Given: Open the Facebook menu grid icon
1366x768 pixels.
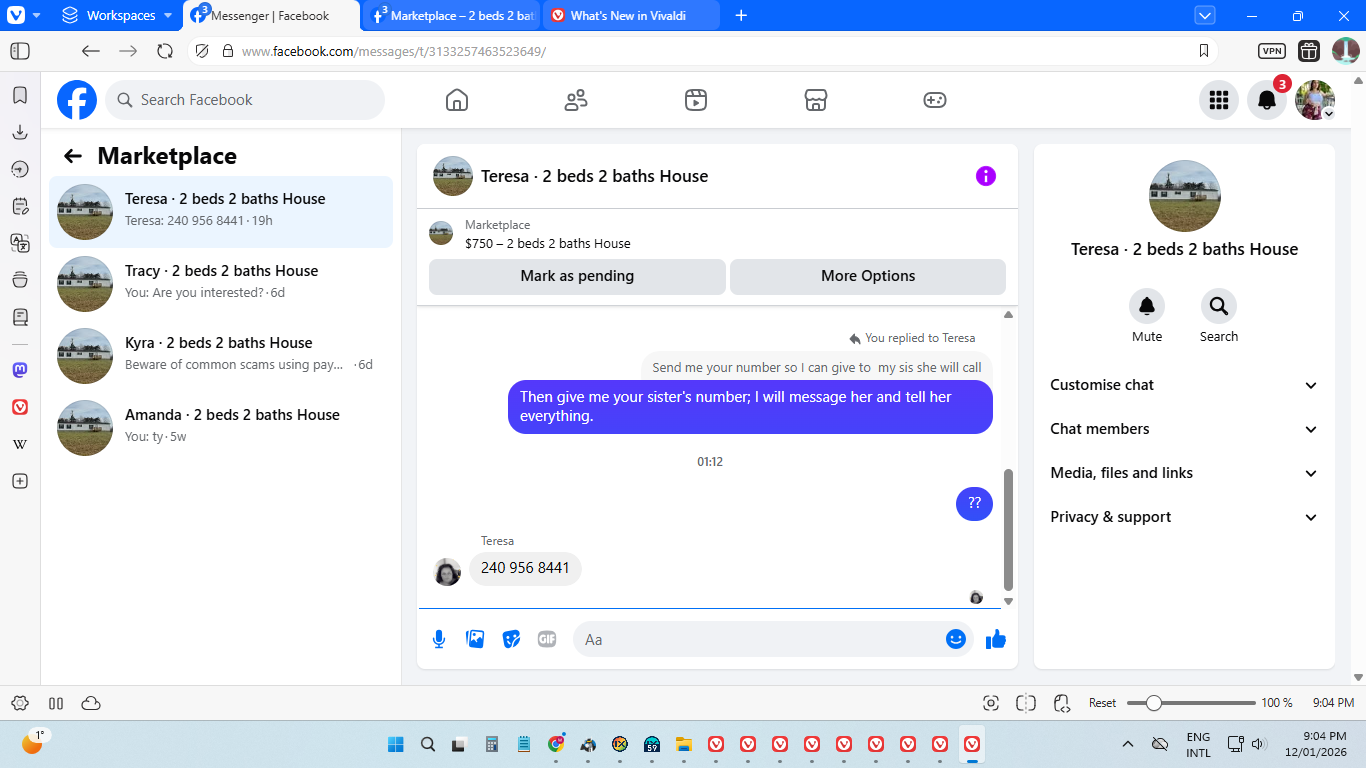Looking at the screenshot, I should pos(1219,100).
